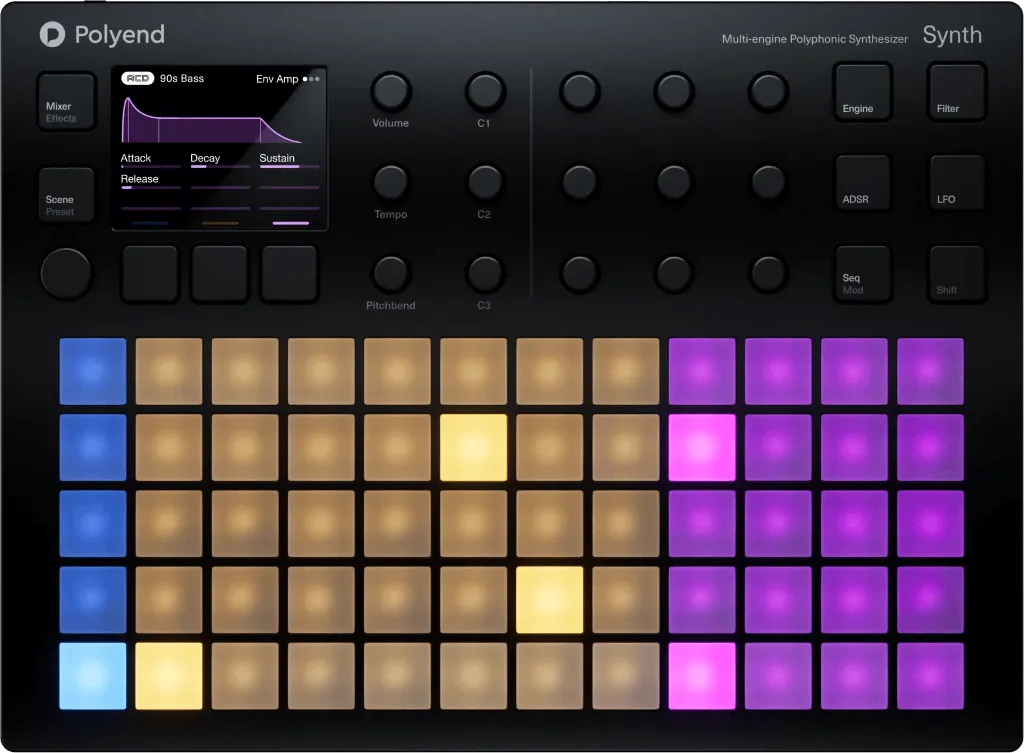The width and height of the screenshot is (1024, 753).
Task: Tap the middle square button under the display
Action: pyautogui.click(x=219, y=274)
